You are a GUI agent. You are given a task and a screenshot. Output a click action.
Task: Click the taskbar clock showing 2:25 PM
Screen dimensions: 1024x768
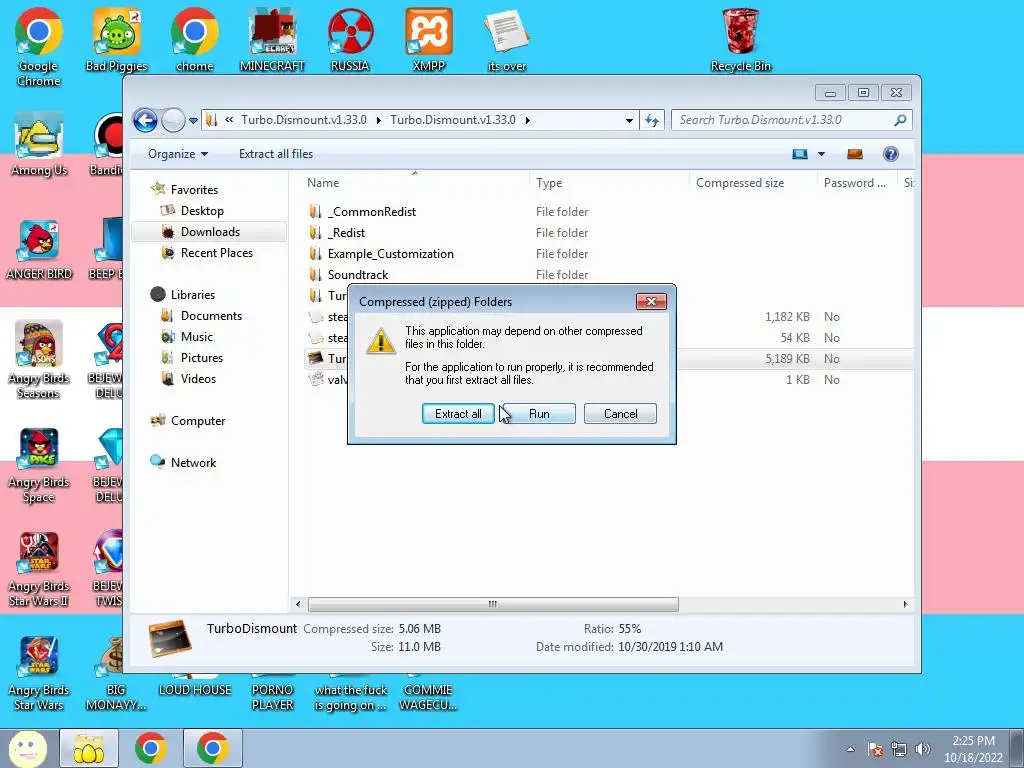(x=973, y=748)
